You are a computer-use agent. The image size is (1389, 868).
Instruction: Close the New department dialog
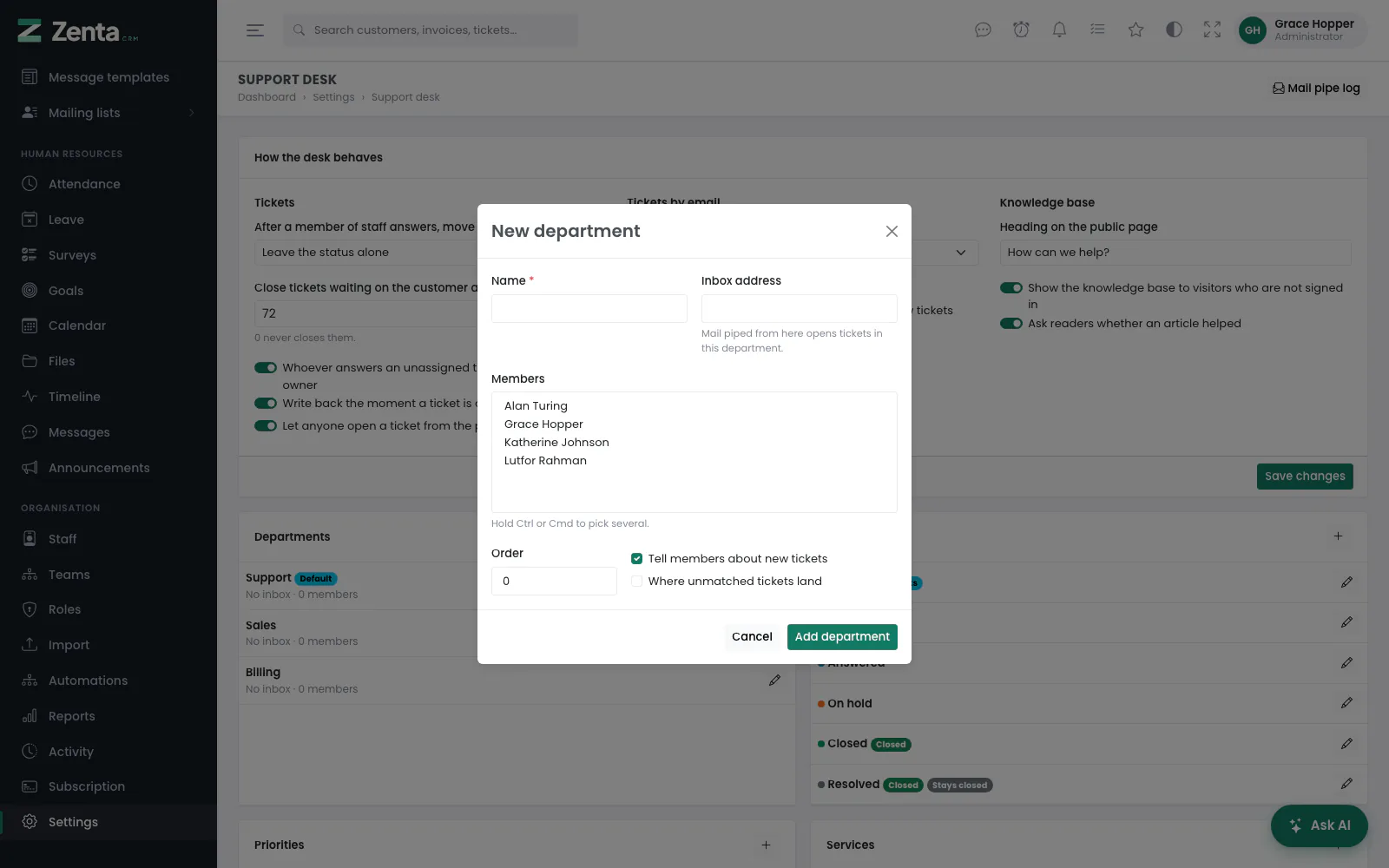pyautogui.click(x=892, y=231)
